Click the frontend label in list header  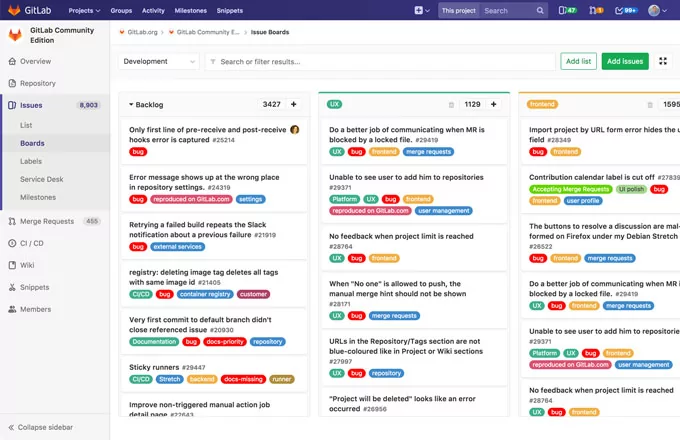(x=542, y=104)
